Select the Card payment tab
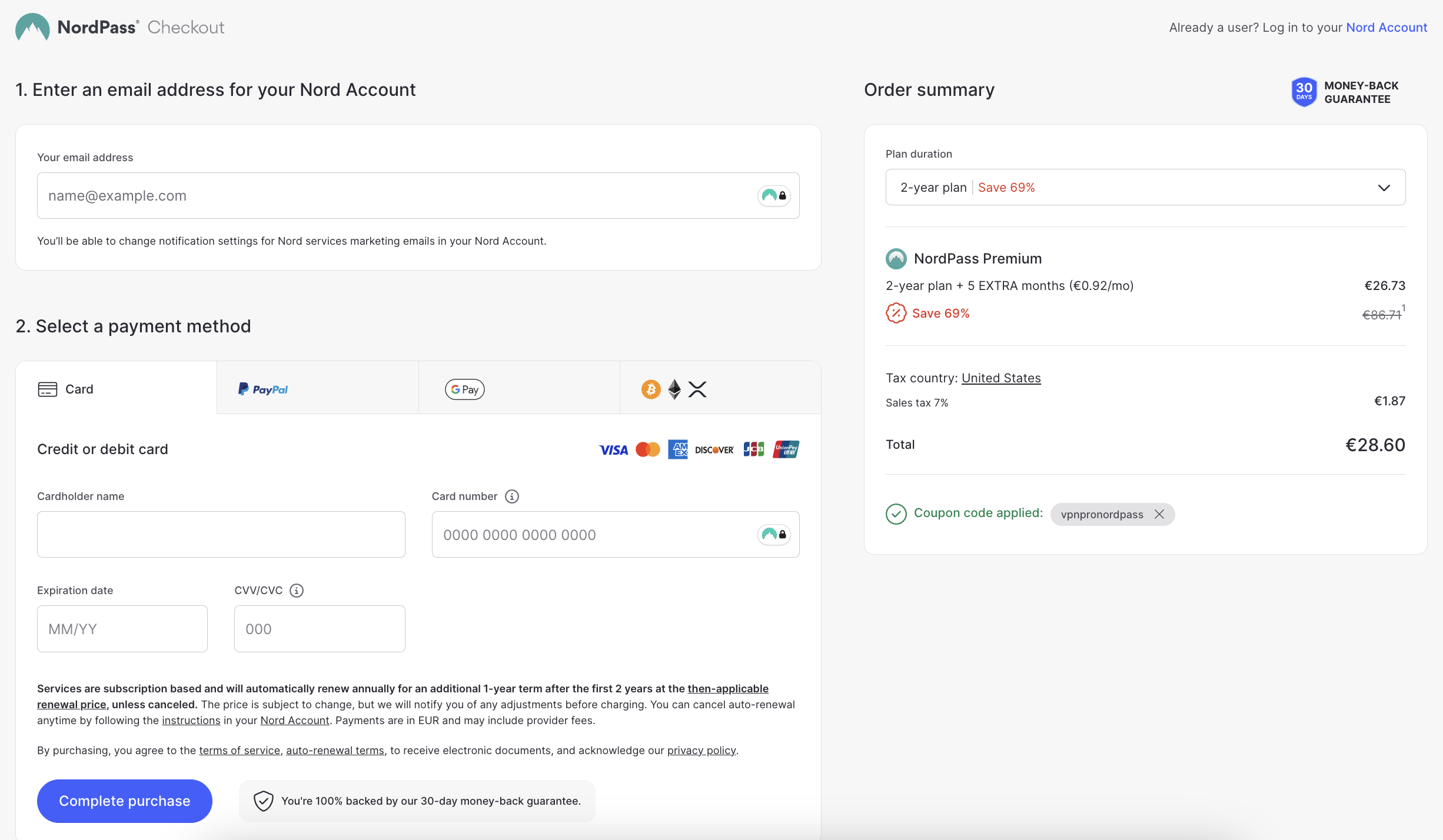1443x840 pixels. click(x=117, y=388)
